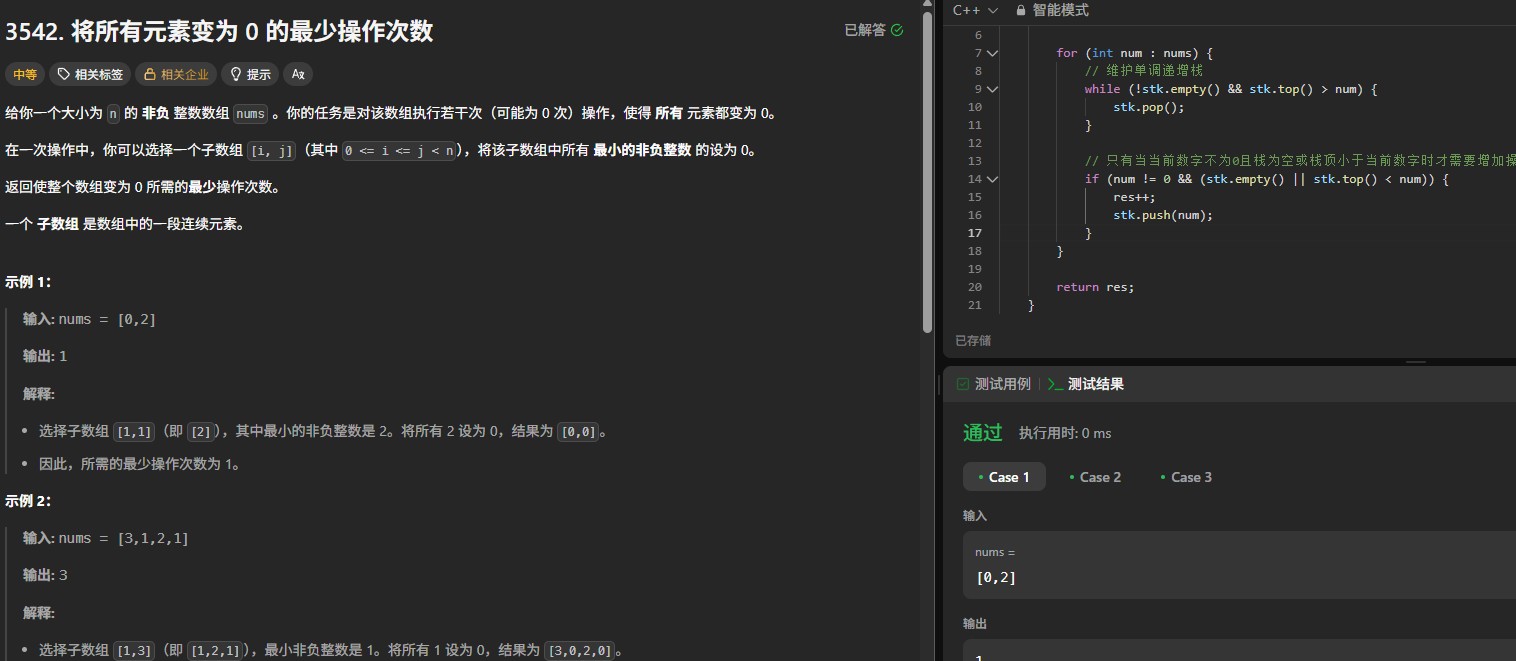Fold the if block at line 14

(x=992, y=179)
